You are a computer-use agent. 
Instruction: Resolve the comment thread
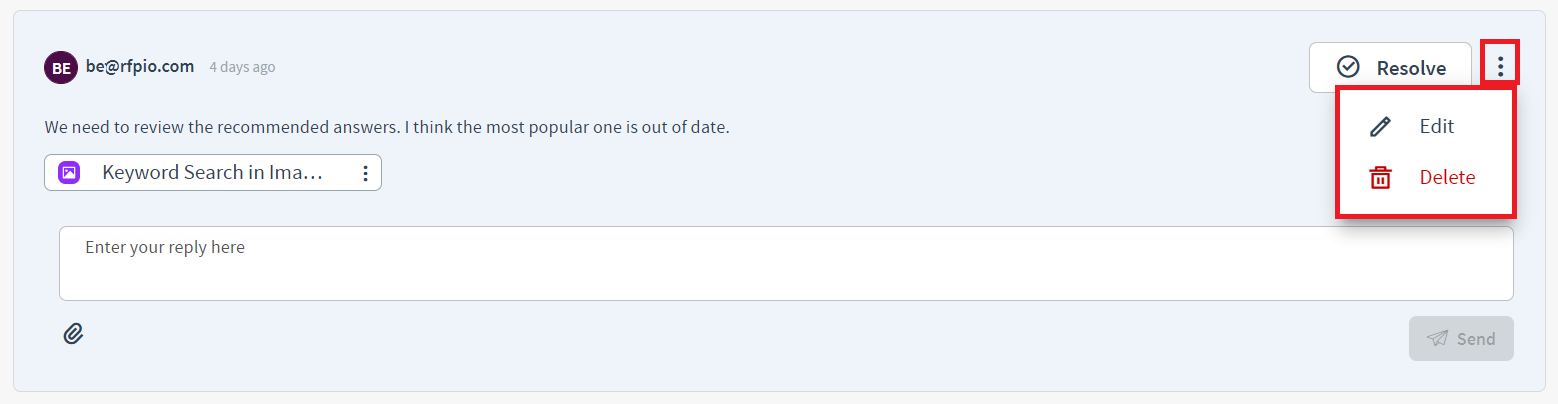[x=1390, y=67]
